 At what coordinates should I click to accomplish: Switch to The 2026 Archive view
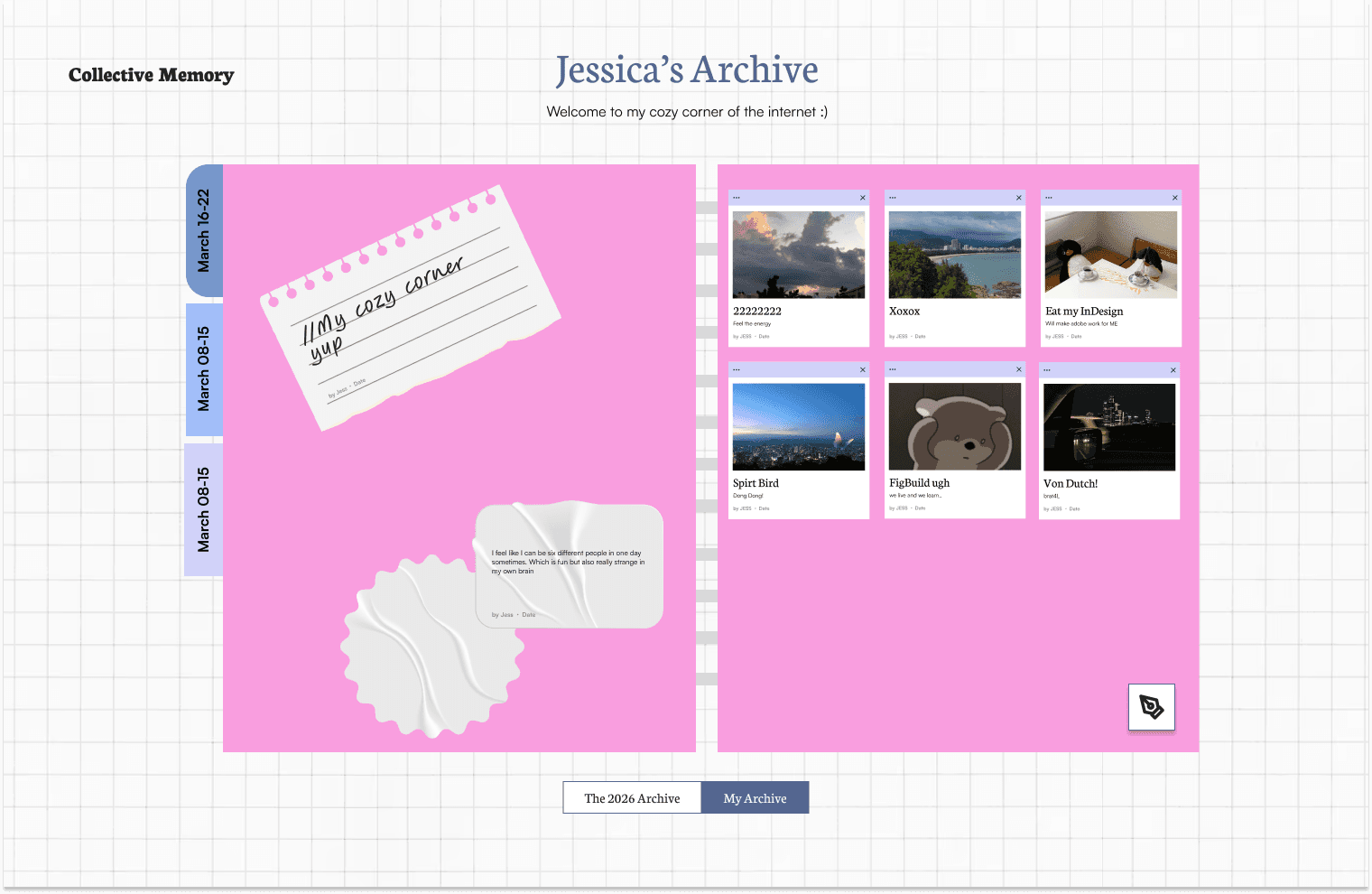[632, 798]
